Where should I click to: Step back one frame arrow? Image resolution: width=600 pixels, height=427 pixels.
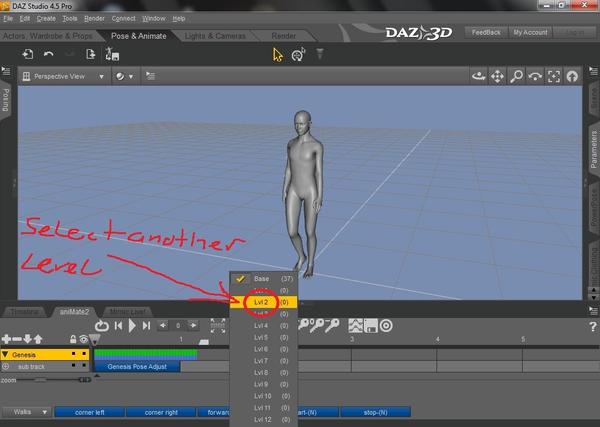163,326
